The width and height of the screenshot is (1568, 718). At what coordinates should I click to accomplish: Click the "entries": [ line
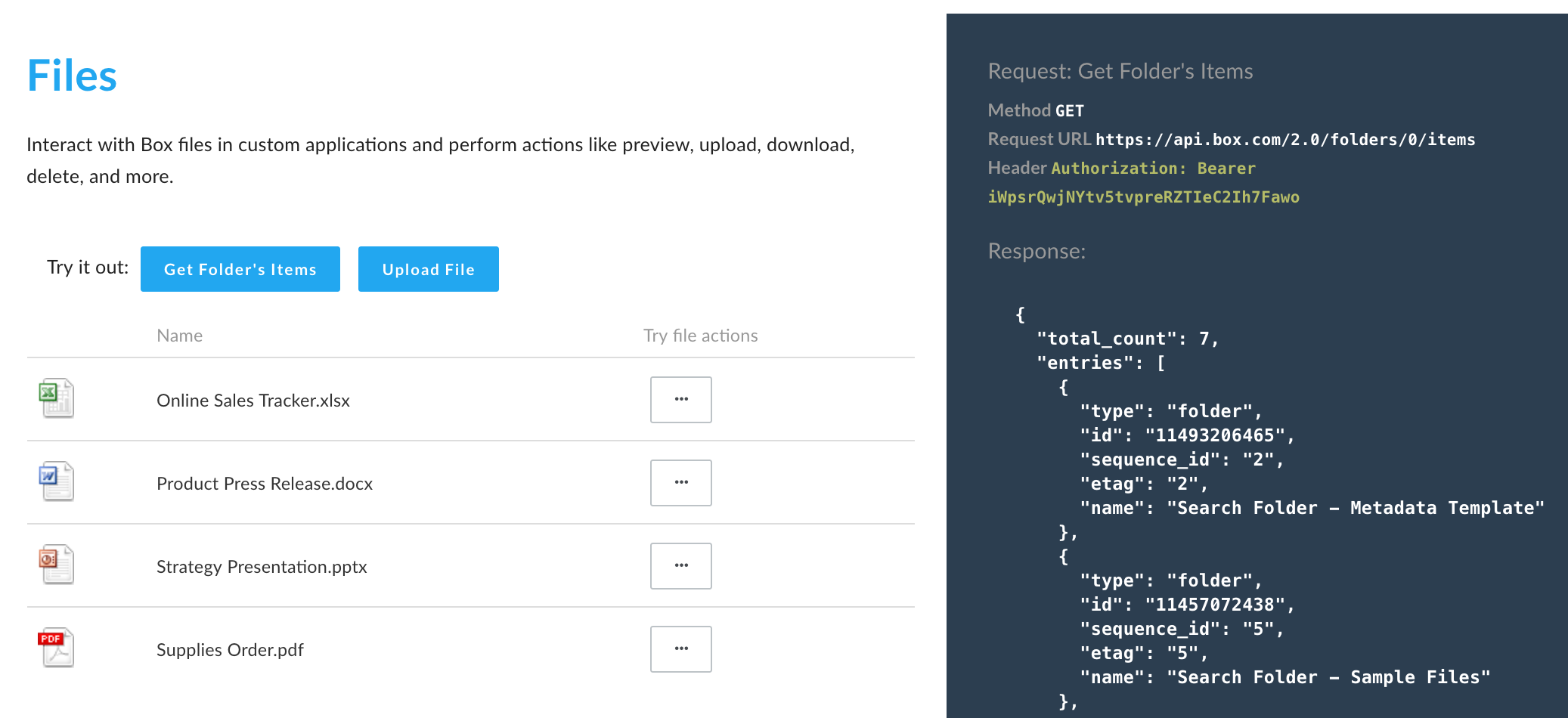coord(1102,363)
